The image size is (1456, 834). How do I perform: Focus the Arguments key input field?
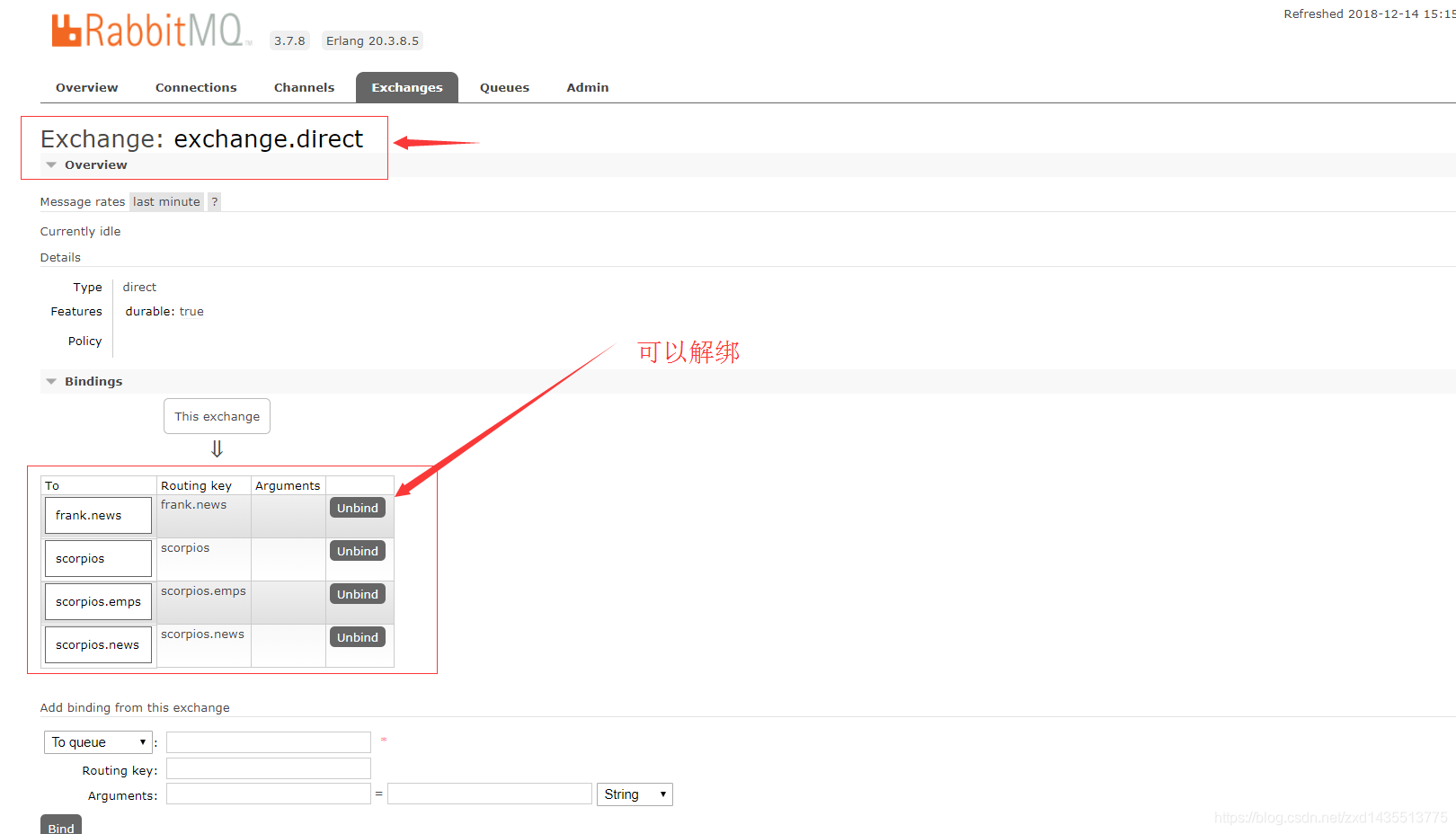(269, 794)
